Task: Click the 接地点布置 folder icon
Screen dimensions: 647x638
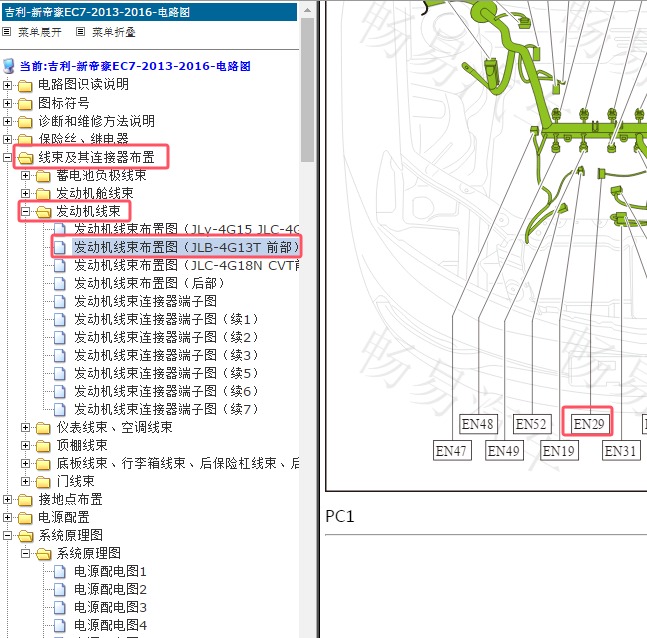Action: 25,500
